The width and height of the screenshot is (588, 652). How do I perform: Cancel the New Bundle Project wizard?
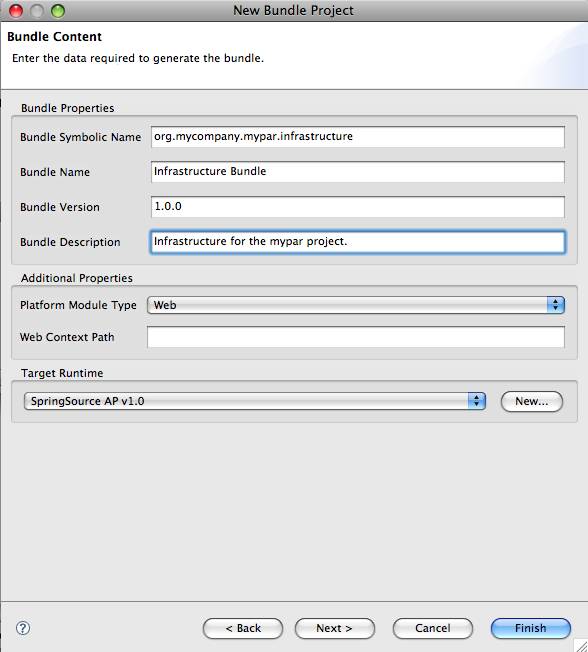pyautogui.click(x=432, y=628)
